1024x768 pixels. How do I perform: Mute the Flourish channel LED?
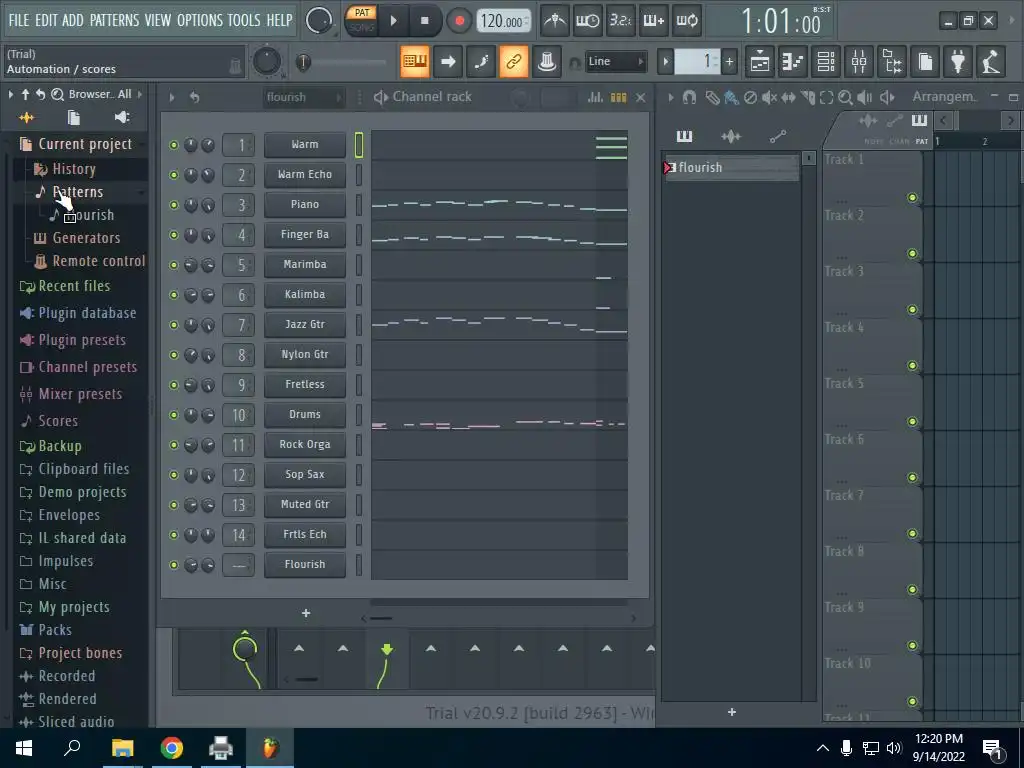174,565
